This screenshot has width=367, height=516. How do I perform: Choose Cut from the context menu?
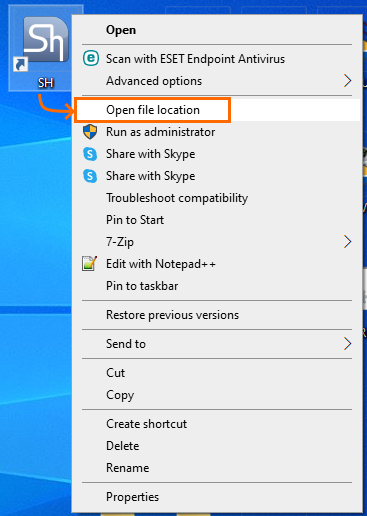[x=116, y=373]
